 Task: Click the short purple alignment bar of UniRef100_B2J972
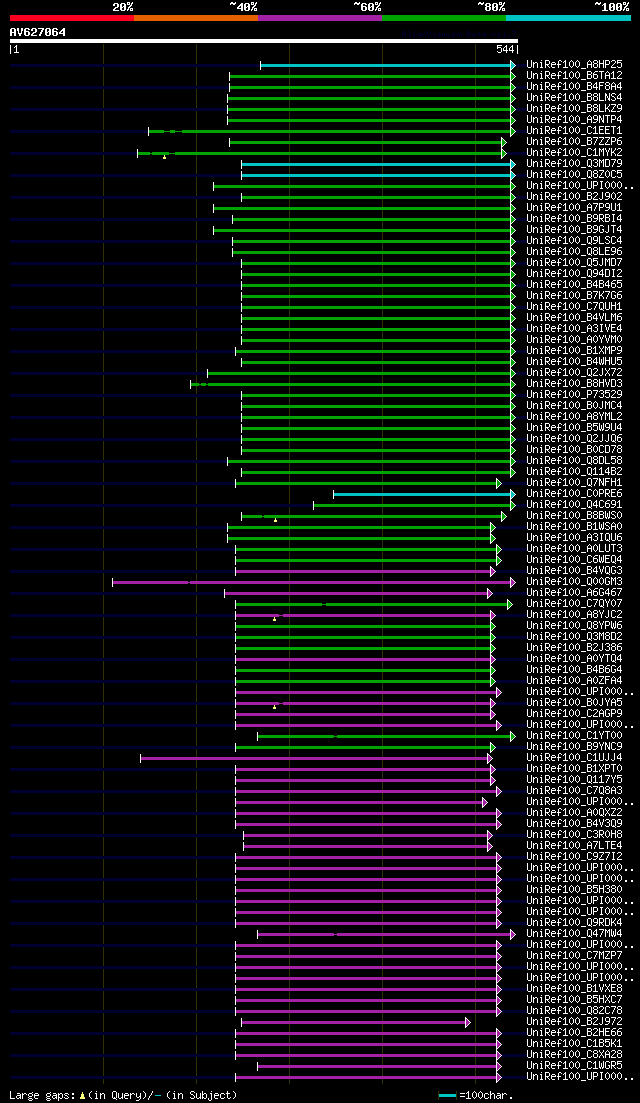point(356,1023)
